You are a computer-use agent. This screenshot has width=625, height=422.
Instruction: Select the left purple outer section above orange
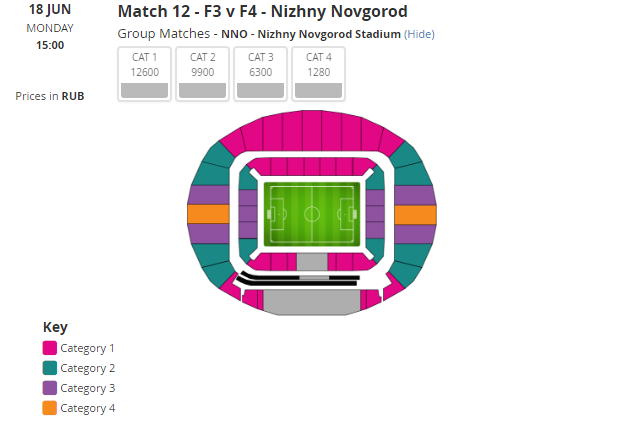pyautogui.click(x=208, y=195)
